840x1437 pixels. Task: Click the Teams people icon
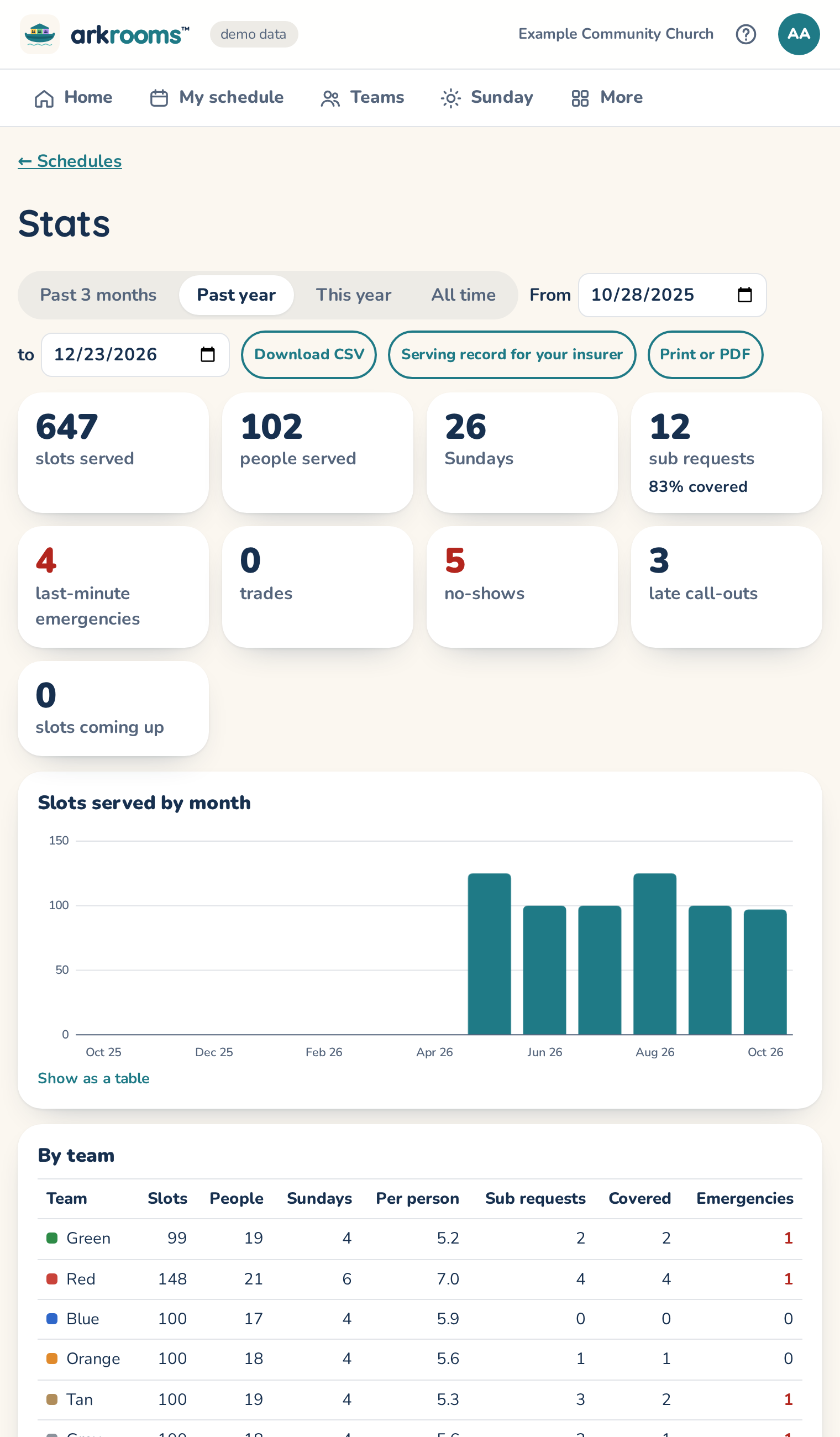330,98
